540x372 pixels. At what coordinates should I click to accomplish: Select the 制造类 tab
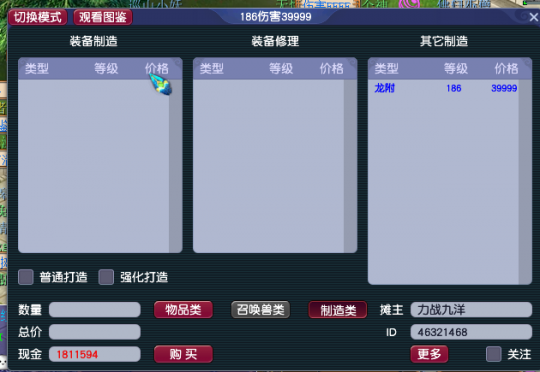[x=338, y=310]
